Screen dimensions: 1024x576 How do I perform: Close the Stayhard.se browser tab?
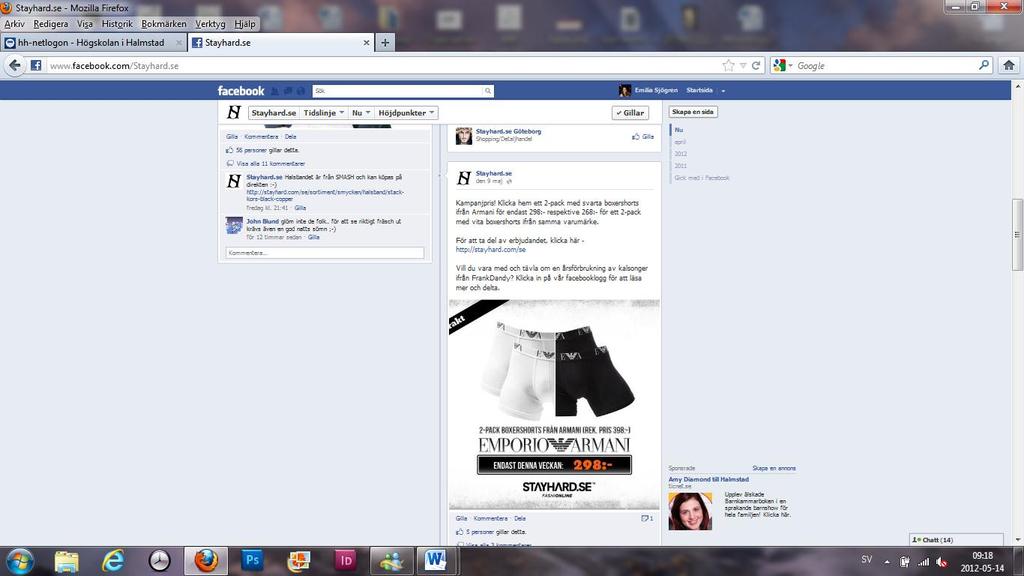click(366, 42)
